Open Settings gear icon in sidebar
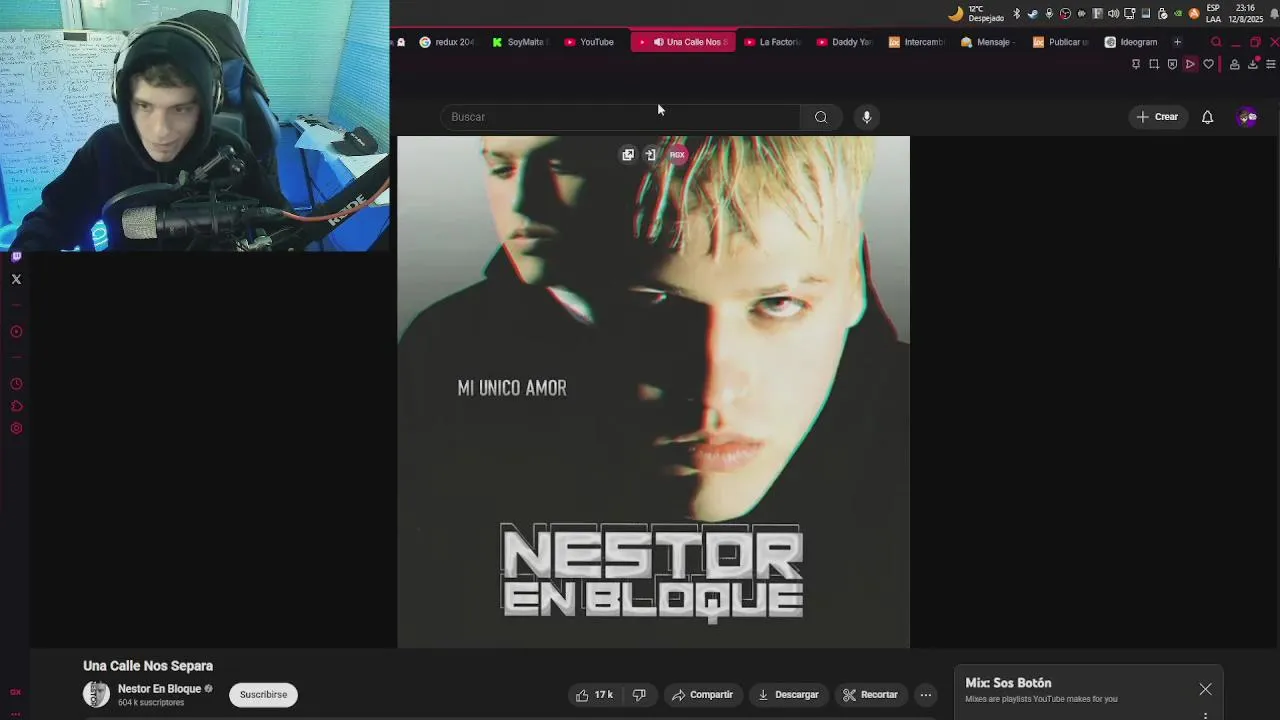This screenshot has width=1280, height=720. pyautogui.click(x=16, y=428)
